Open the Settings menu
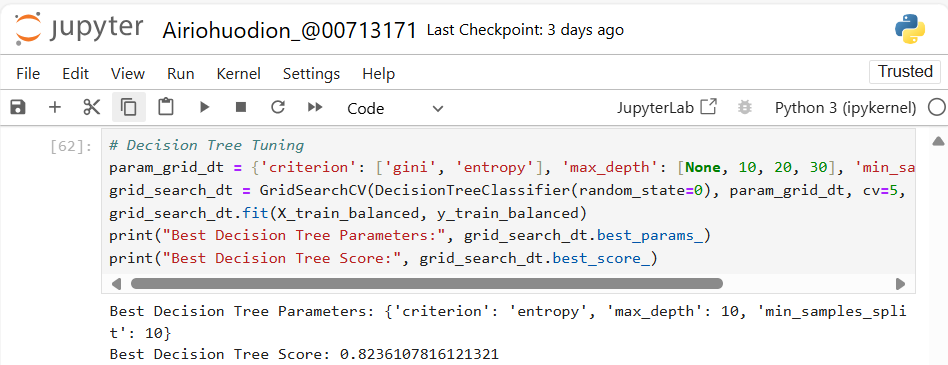 tap(311, 74)
